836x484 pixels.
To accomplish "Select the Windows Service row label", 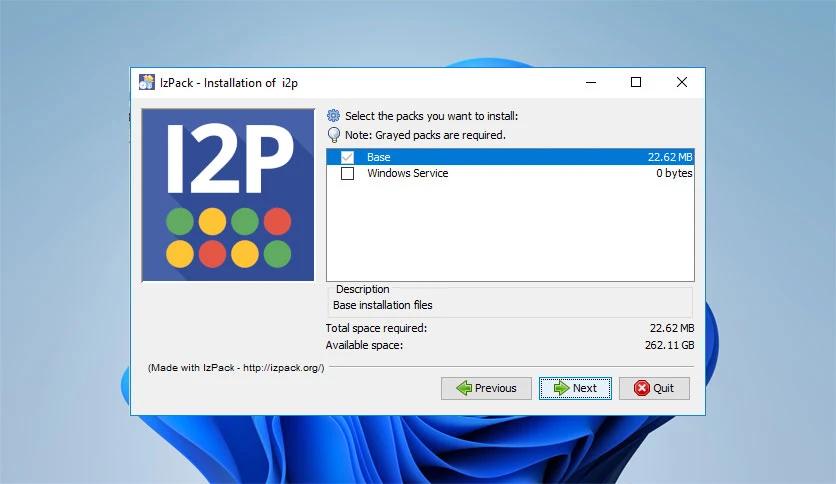I will (x=408, y=173).
